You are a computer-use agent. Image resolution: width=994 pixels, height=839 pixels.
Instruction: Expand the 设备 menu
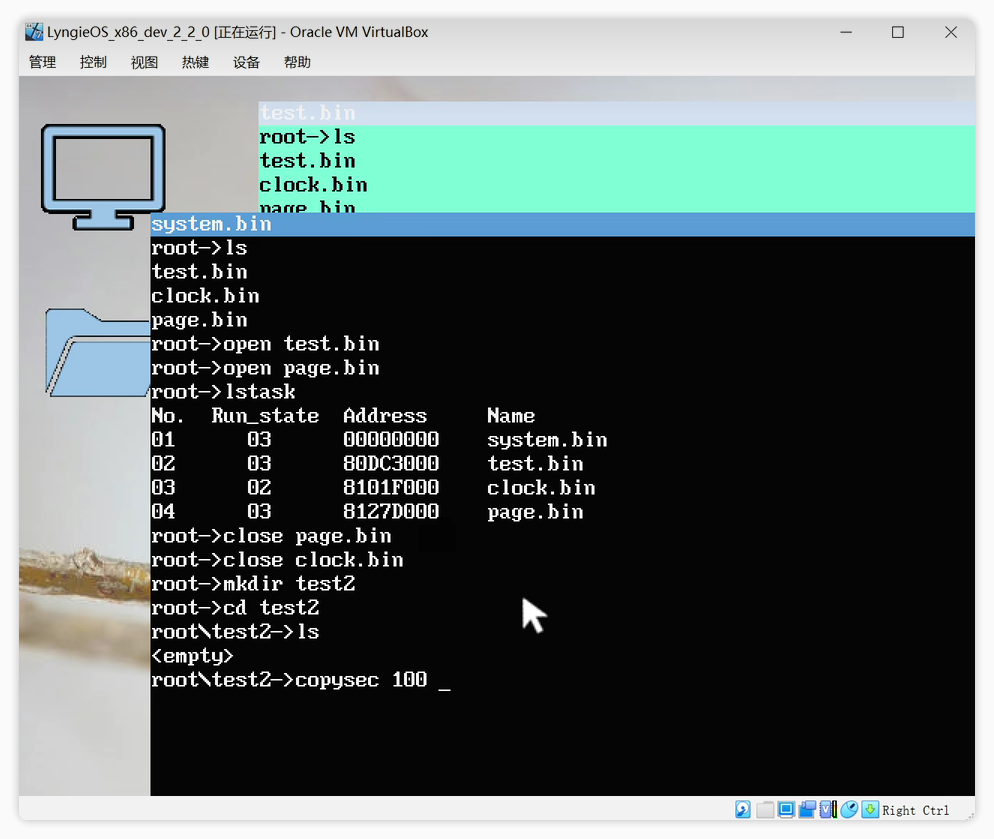tap(246, 62)
